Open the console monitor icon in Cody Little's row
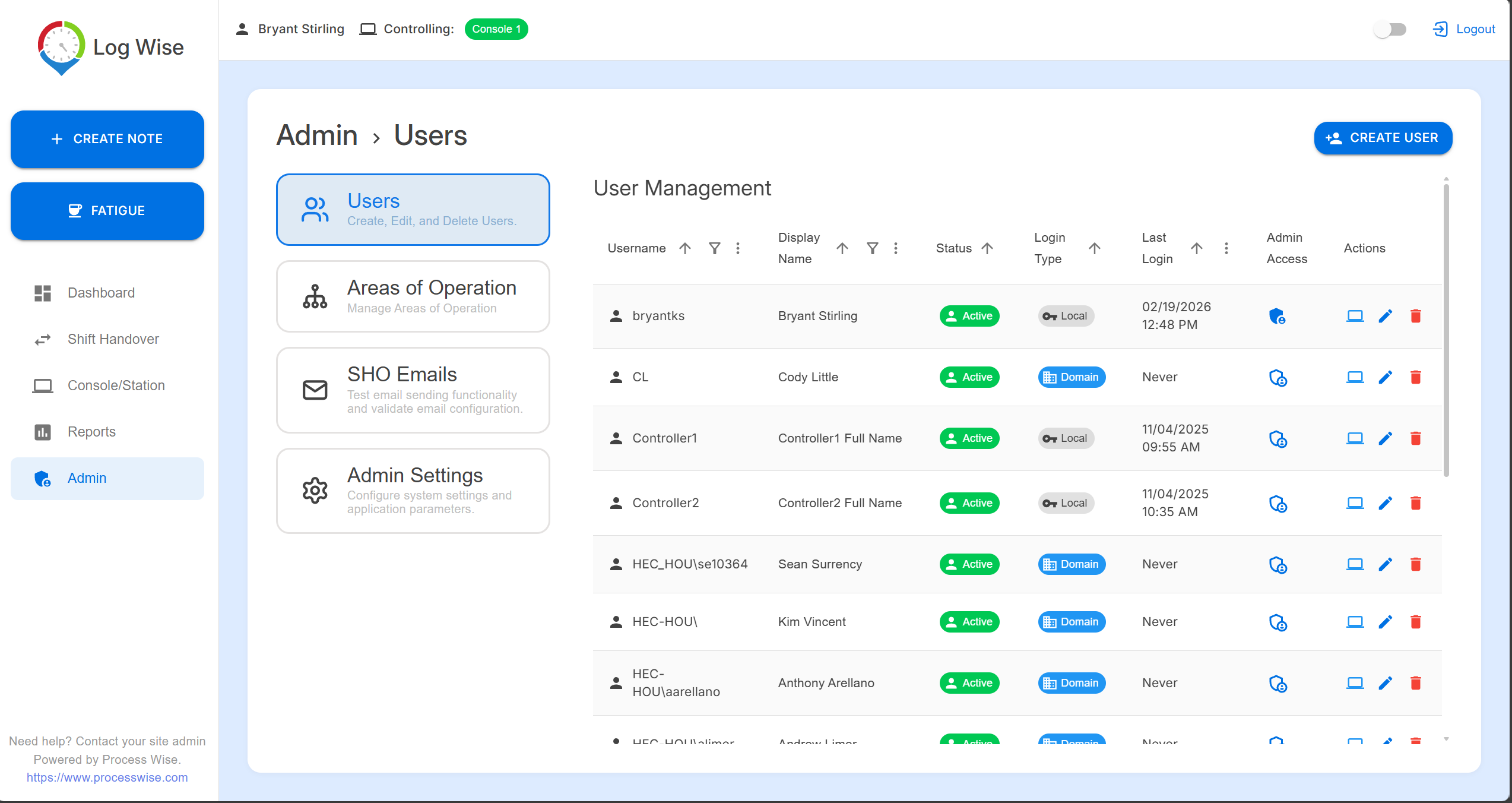This screenshot has width=1512, height=803. [1355, 377]
